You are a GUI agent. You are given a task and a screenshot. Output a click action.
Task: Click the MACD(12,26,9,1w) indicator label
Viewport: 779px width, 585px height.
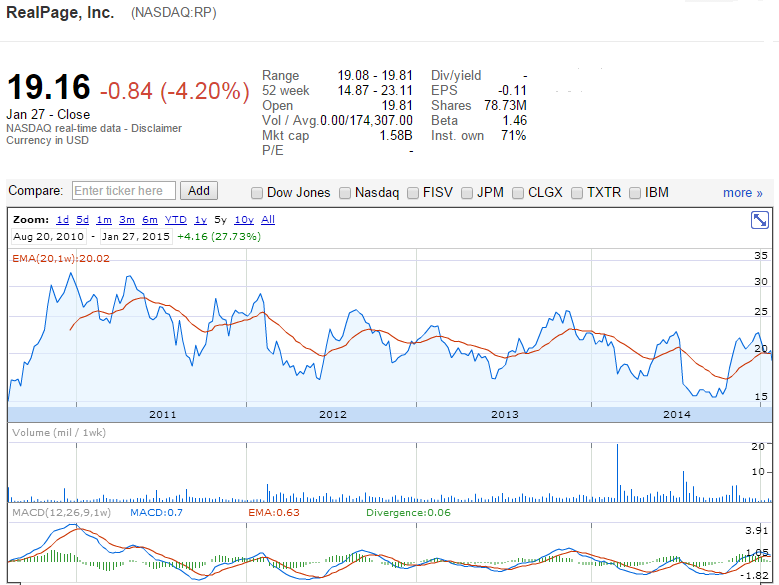61,512
